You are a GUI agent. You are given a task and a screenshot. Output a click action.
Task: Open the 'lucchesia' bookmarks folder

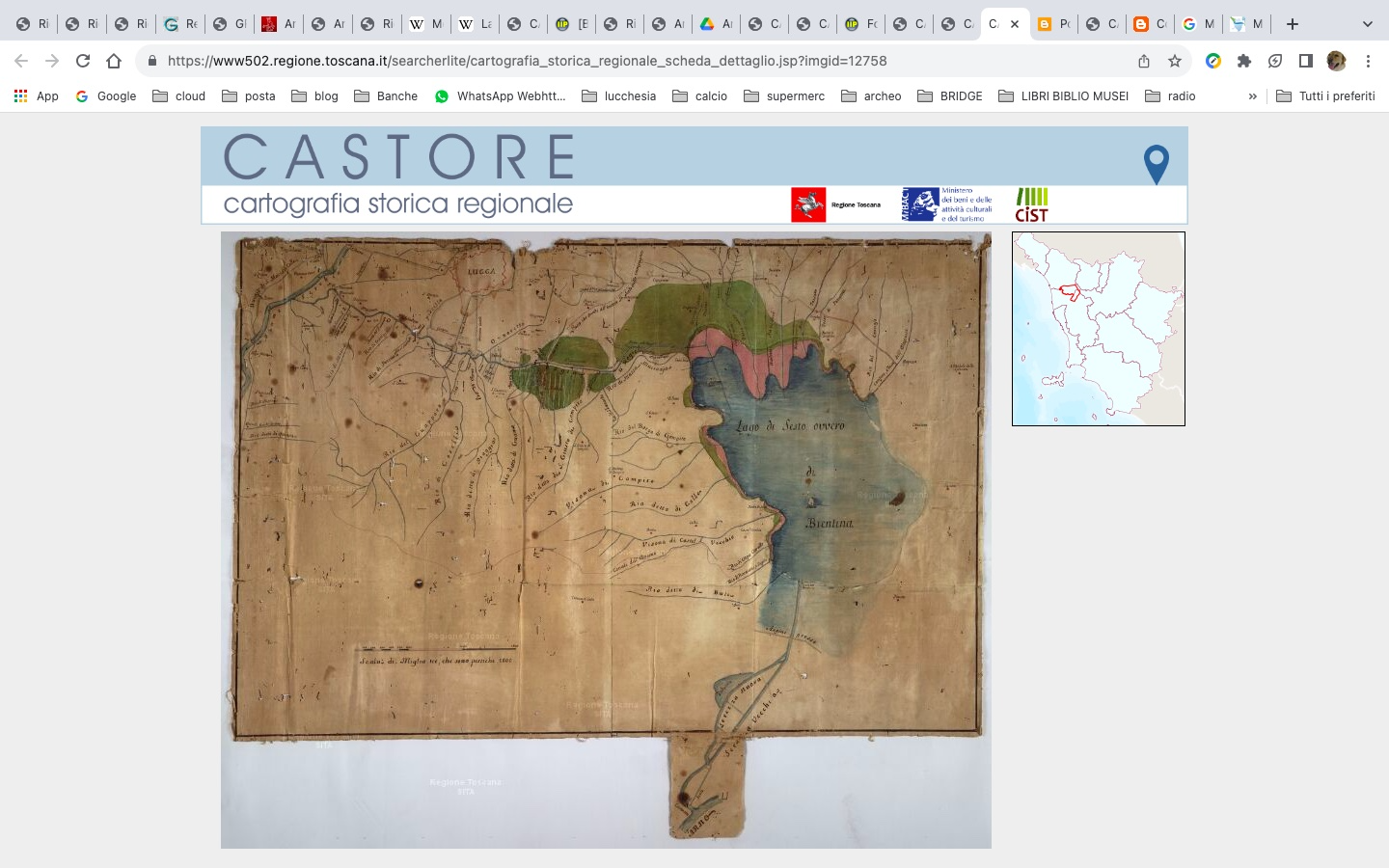(618, 95)
